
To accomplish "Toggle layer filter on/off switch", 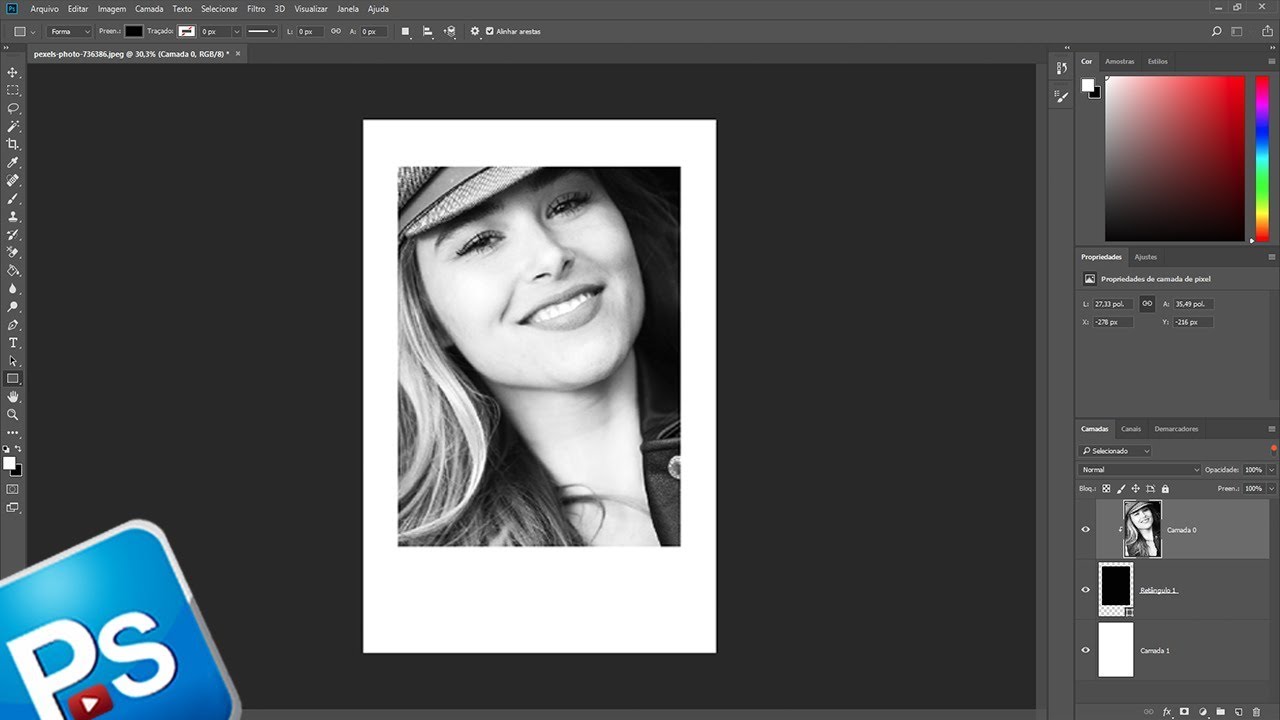I will [1273, 448].
